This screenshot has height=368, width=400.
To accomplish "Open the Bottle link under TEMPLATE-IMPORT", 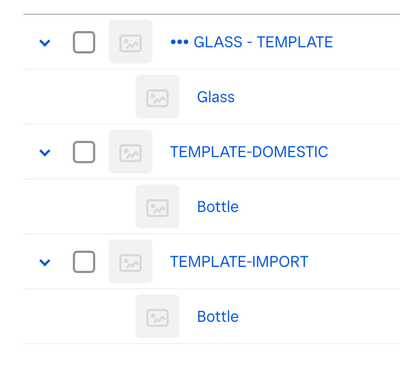I will point(218,316).
